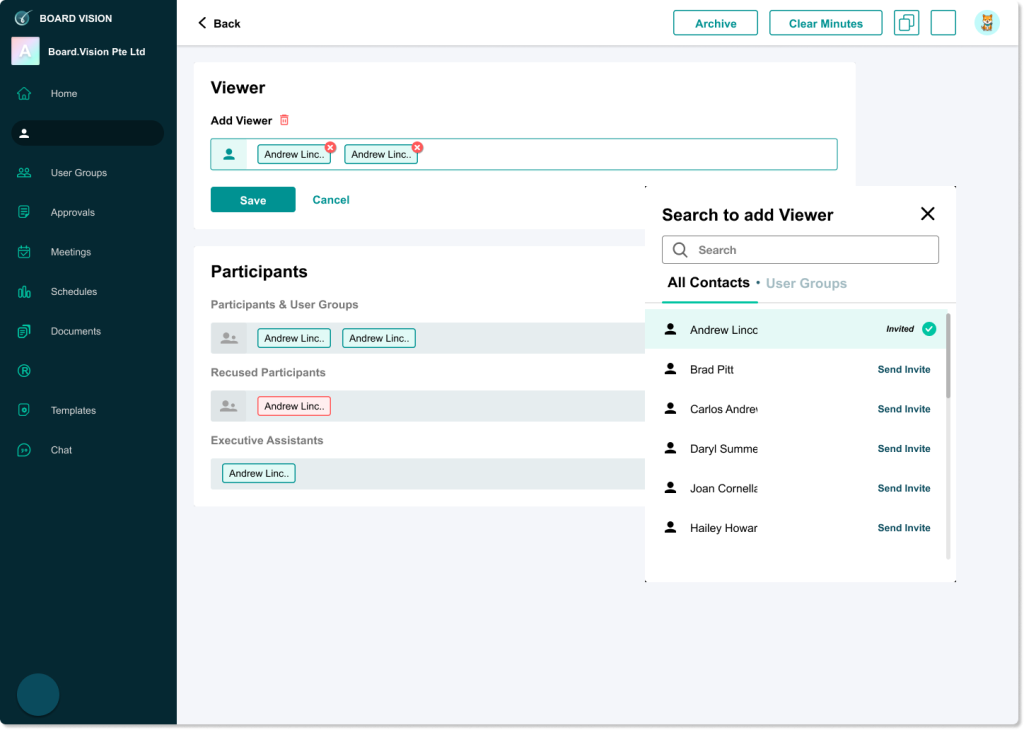Click the Save button
Viewport: 1024px width, 730px height.
253,200
